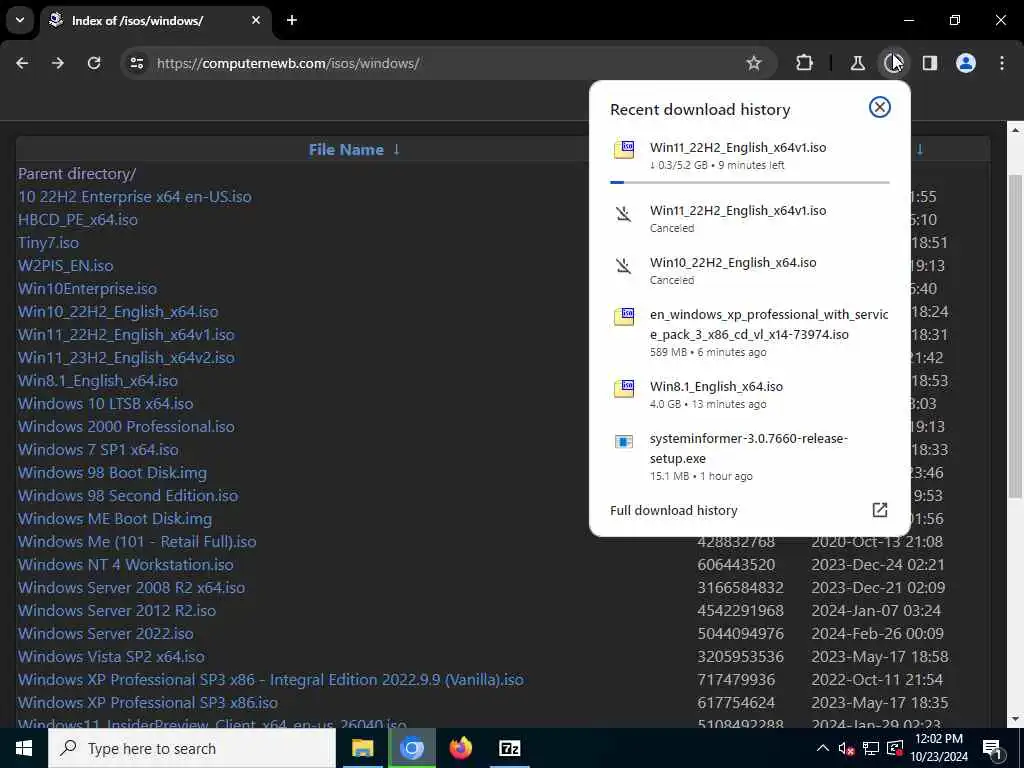Click Win11_23H2_English_x64v2.iso link
Image resolution: width=1024 pixels, height=768 pixels.
(x=126, y=357)
